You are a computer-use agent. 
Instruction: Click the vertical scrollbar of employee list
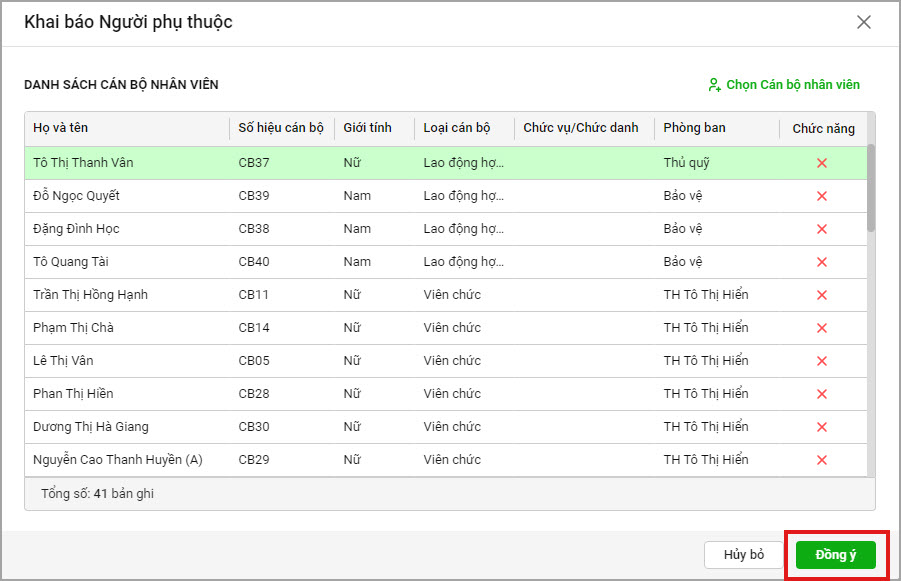[870, 188]
